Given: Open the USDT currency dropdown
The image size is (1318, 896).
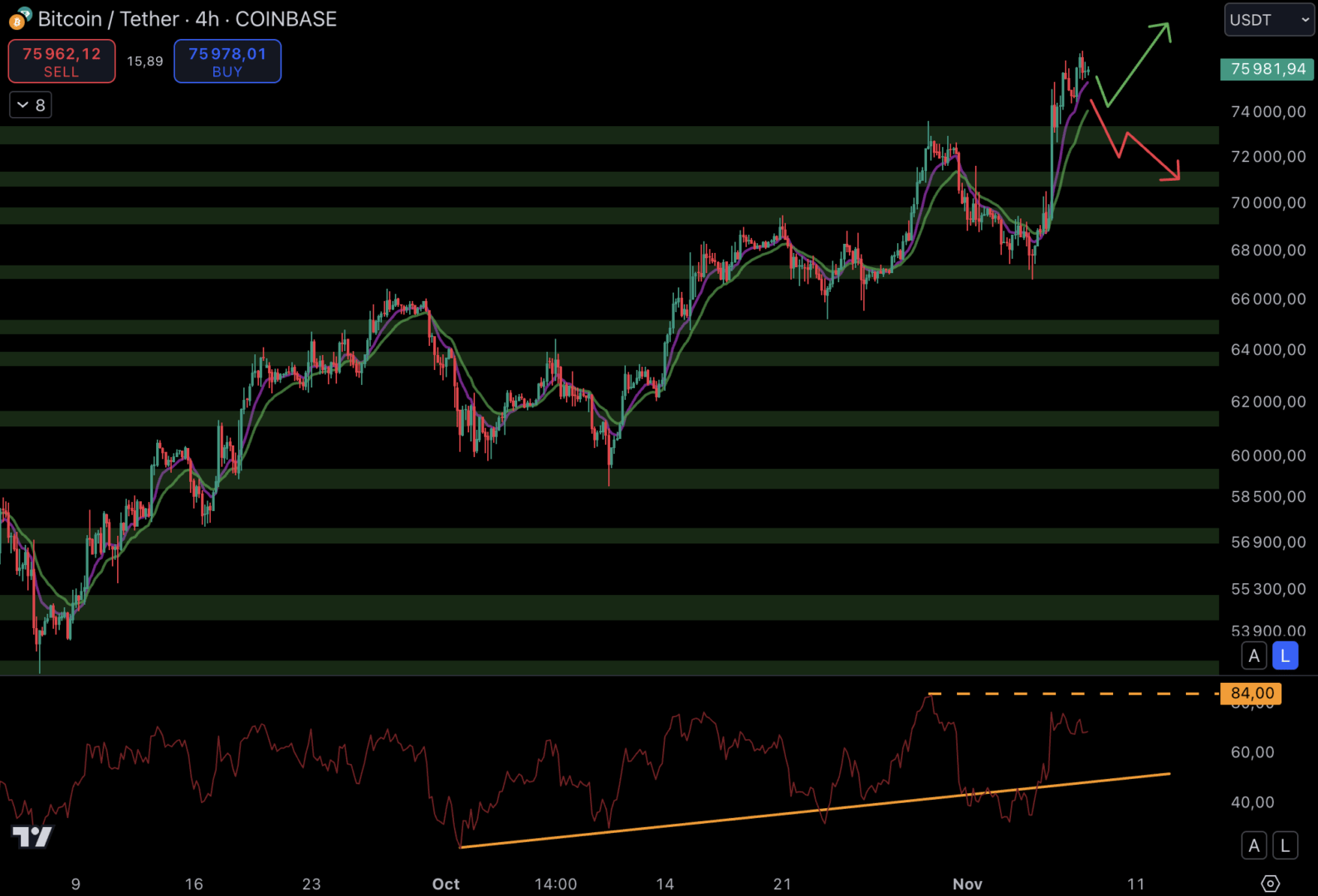Looking at the screenshot, I should coord(1268,20).
